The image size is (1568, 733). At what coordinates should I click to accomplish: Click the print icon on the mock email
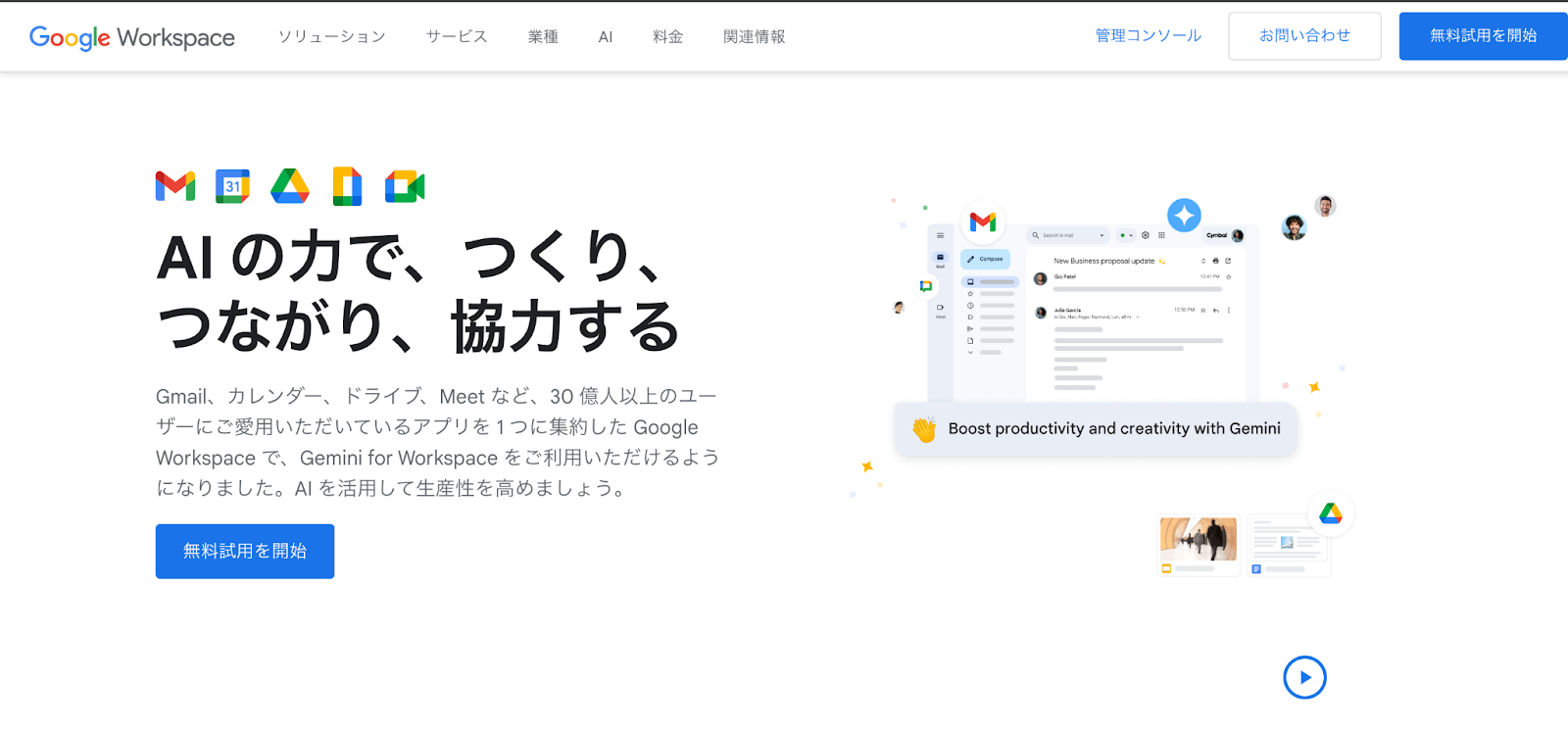1215,261
